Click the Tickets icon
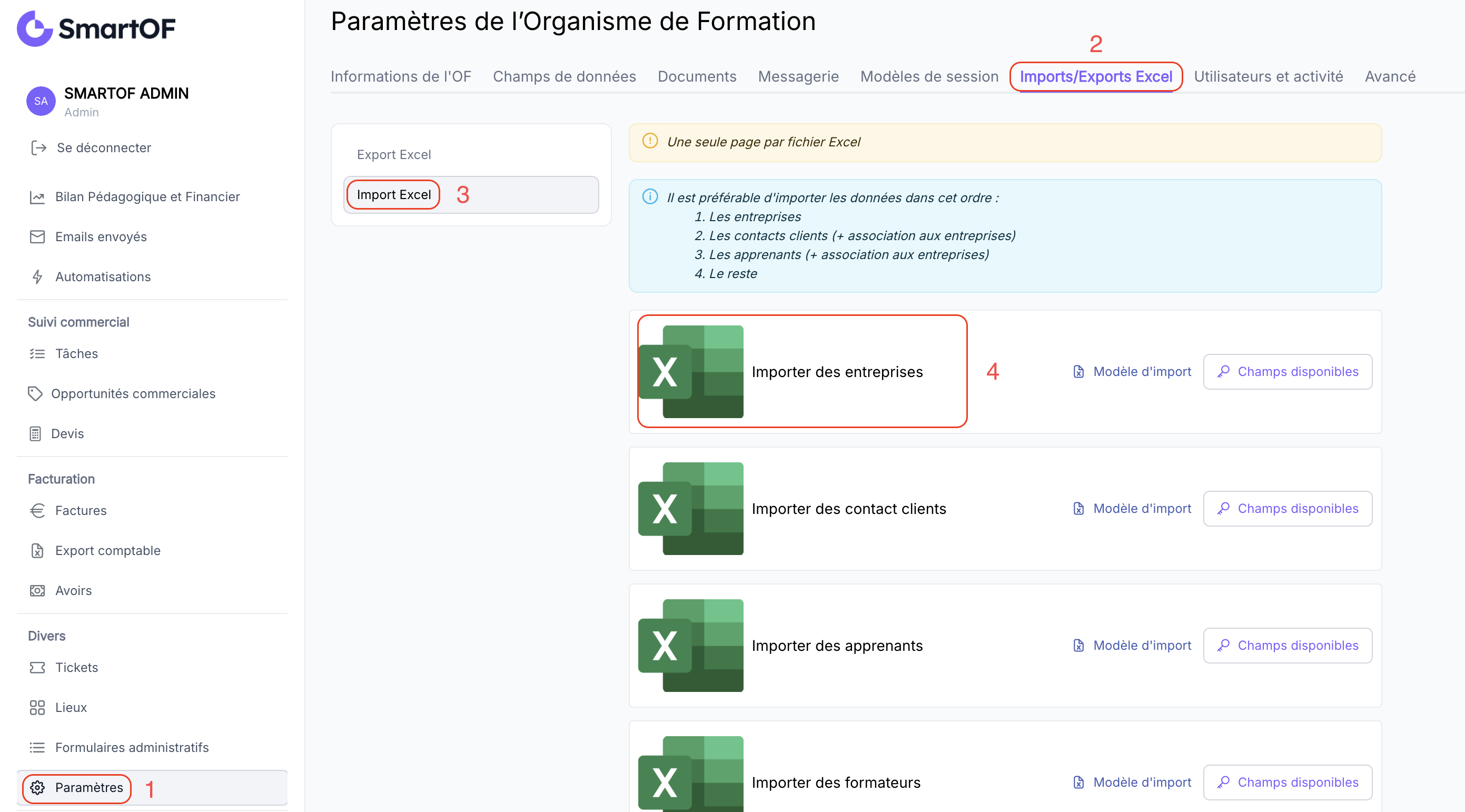Image resolution: width=1465 pixels, height=812 pixels. [37, 668]
